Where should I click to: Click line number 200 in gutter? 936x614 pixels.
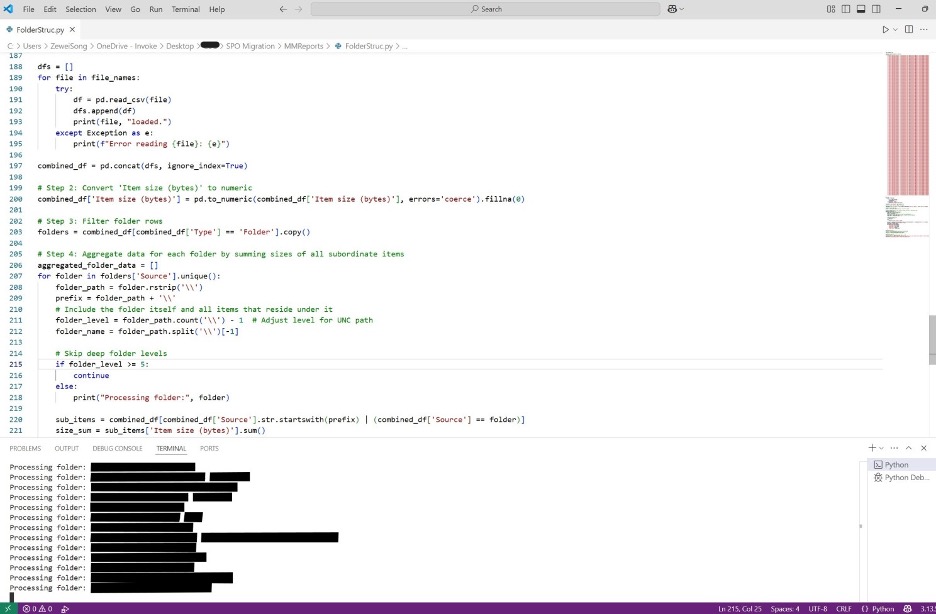pyautogui.click(x=16, y=199)
